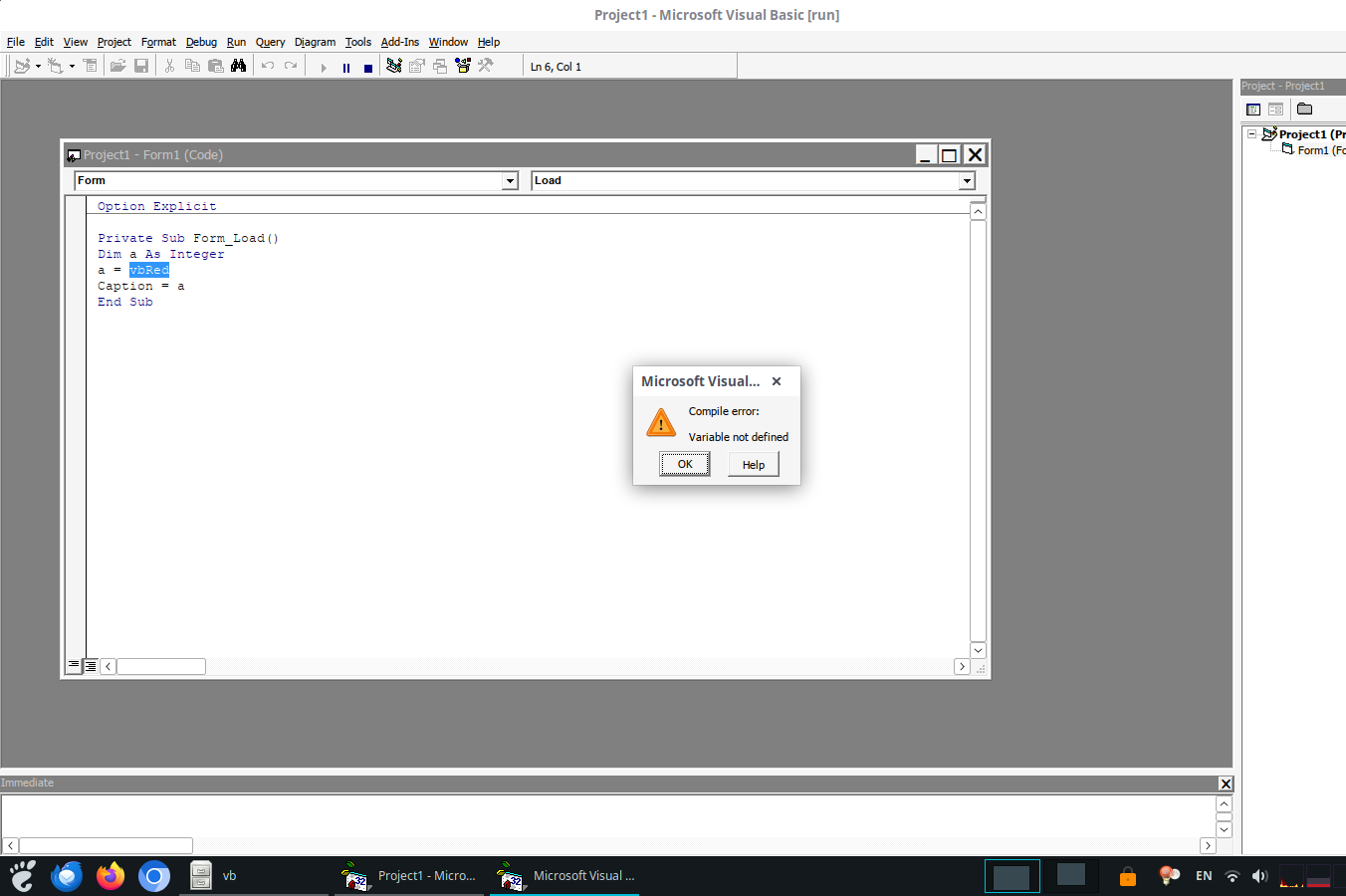
Task: Click the Copy toolbar icon
Action: pos(192,66)
